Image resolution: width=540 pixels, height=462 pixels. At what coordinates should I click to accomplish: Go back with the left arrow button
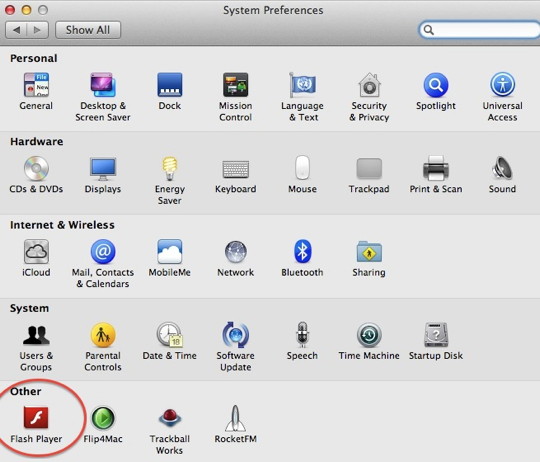(16, 30)
